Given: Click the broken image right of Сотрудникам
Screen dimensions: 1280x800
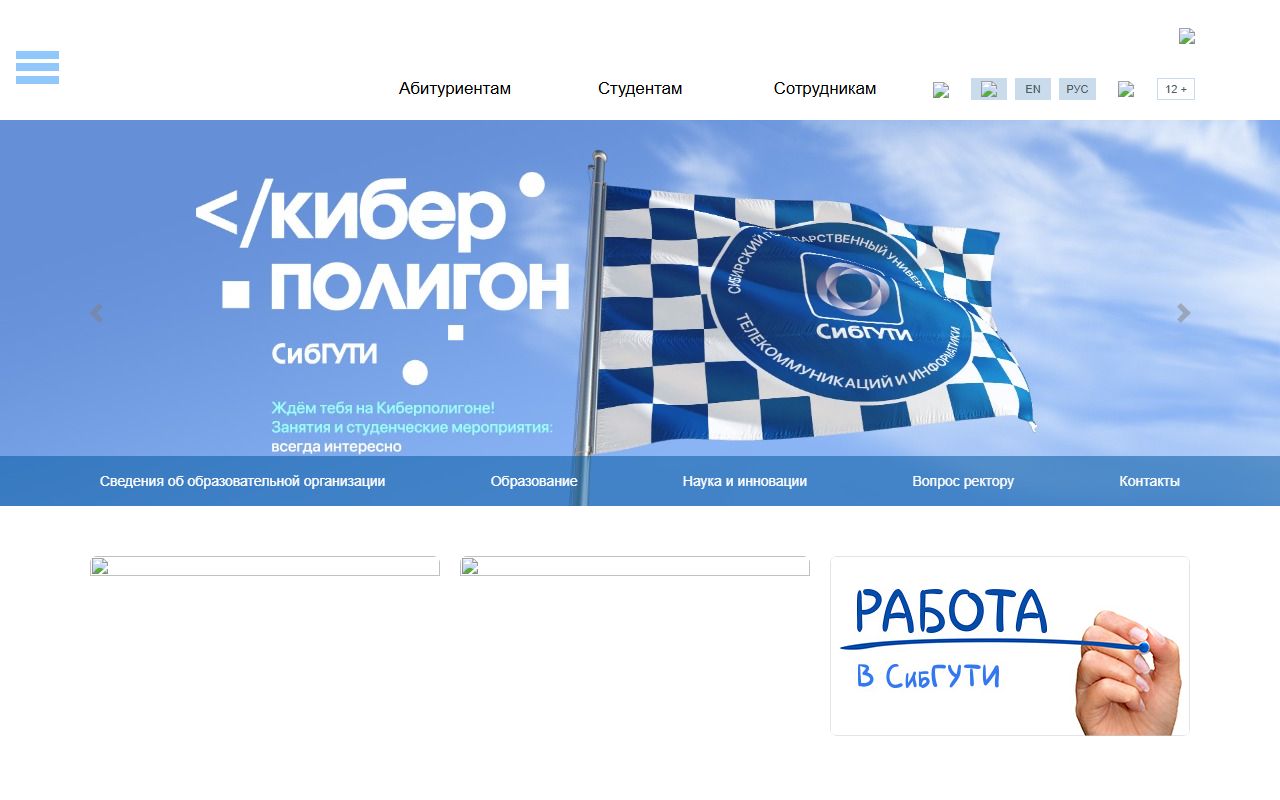Looking at the screenshot, I should 941,90.
